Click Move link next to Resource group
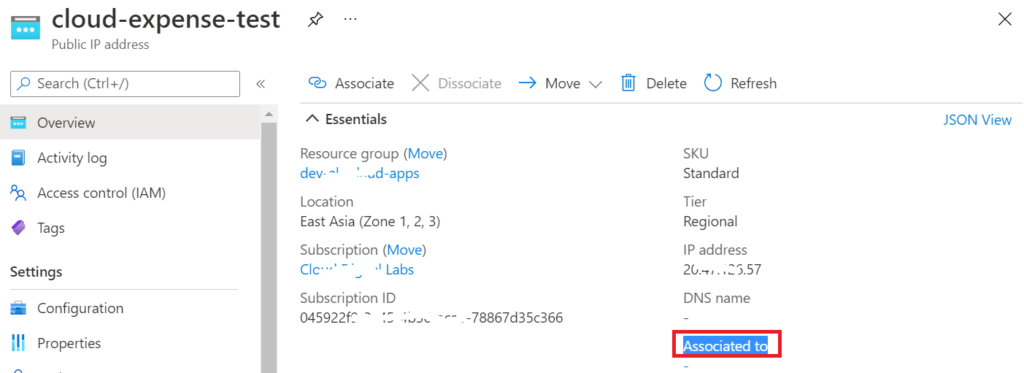 coord(426,154)
